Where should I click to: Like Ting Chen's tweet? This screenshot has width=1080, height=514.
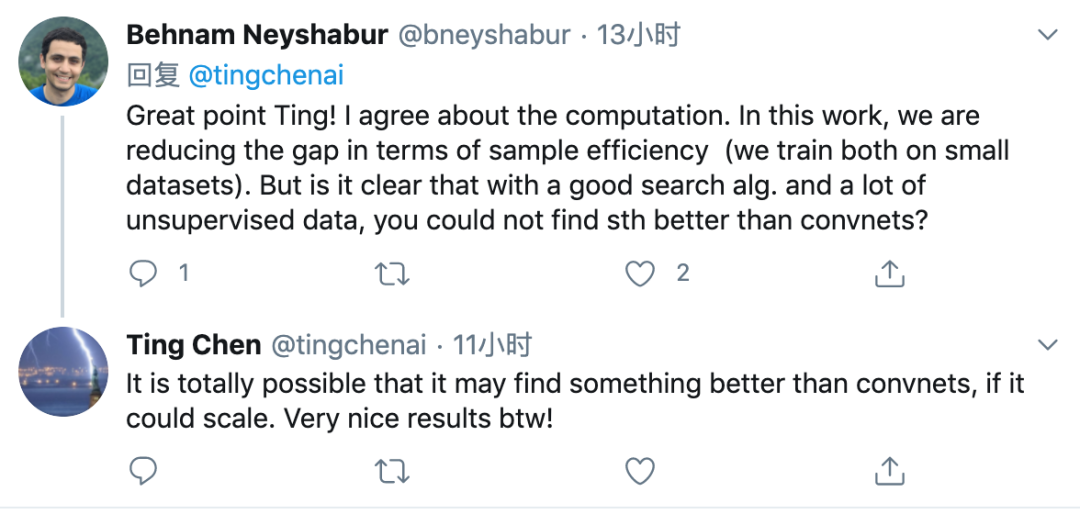coord(640,470)
